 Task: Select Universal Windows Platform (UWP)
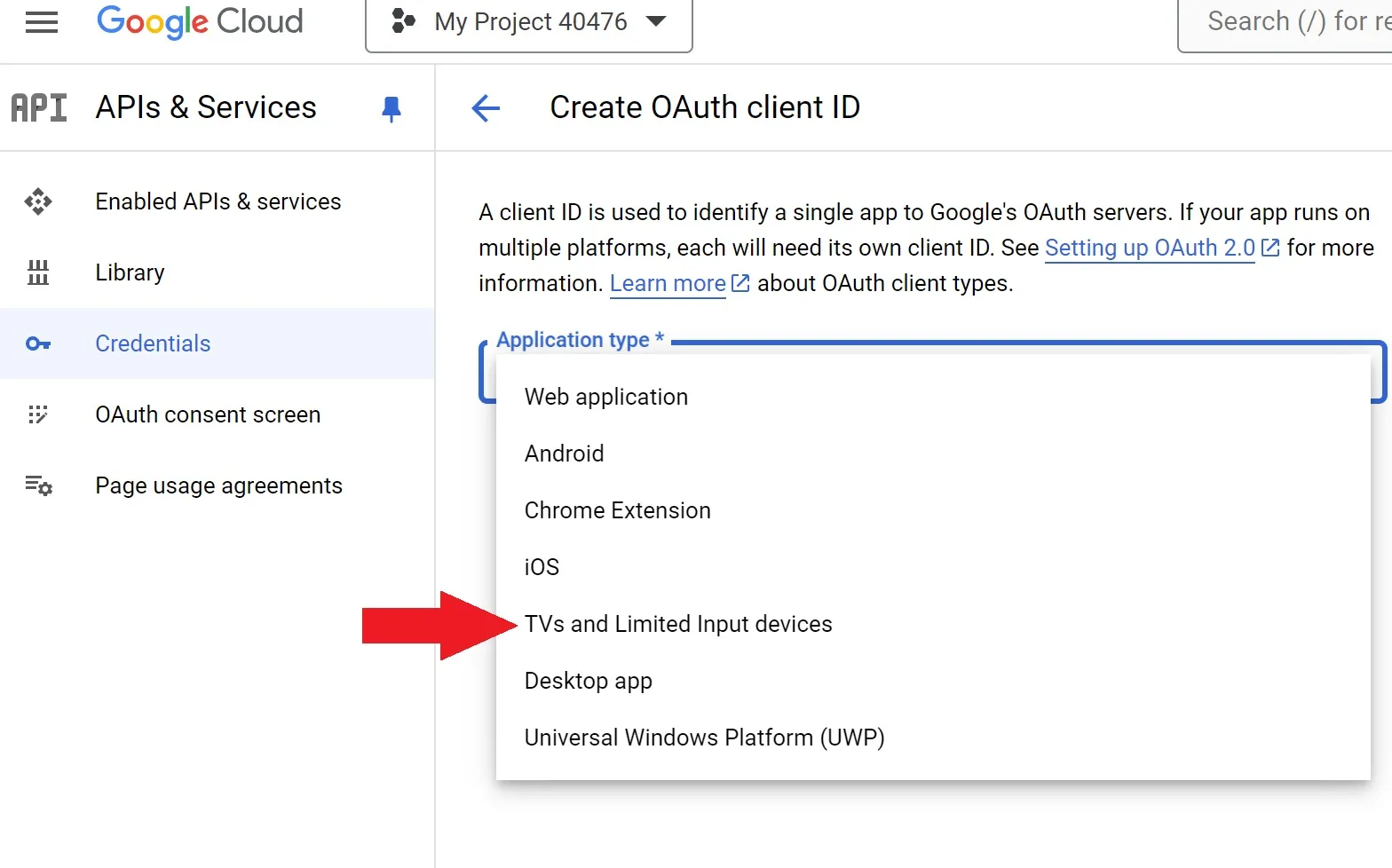(x=704, y=738)
